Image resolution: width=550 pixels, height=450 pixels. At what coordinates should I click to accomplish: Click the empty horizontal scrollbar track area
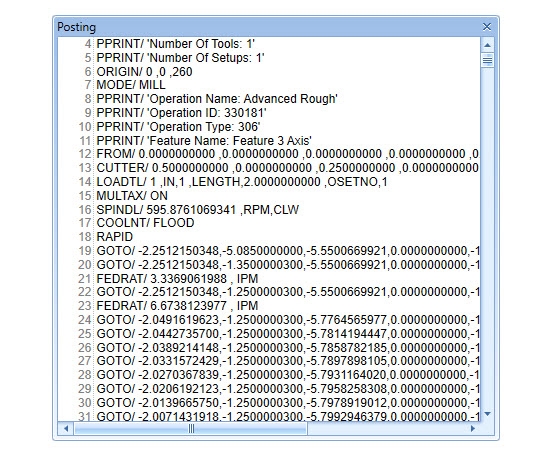pos(387,428)
